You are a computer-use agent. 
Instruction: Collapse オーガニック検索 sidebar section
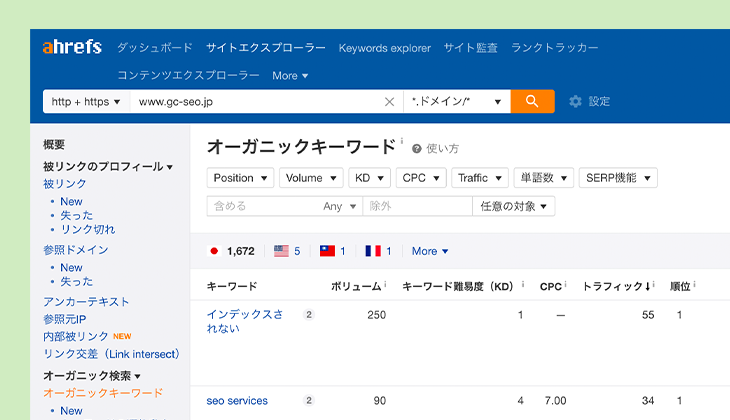click(92, 376)
